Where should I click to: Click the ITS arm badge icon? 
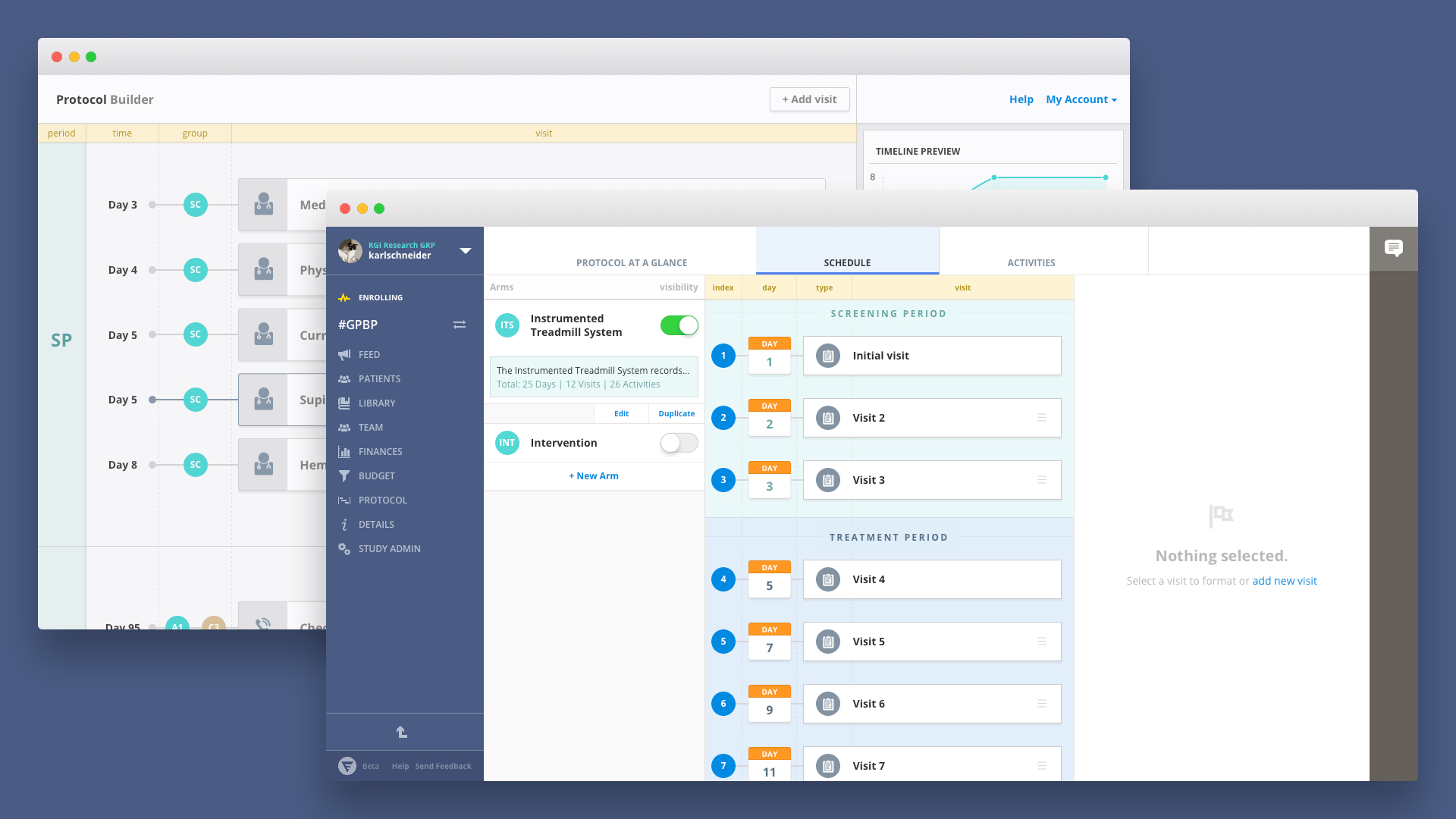coord(507,325)
